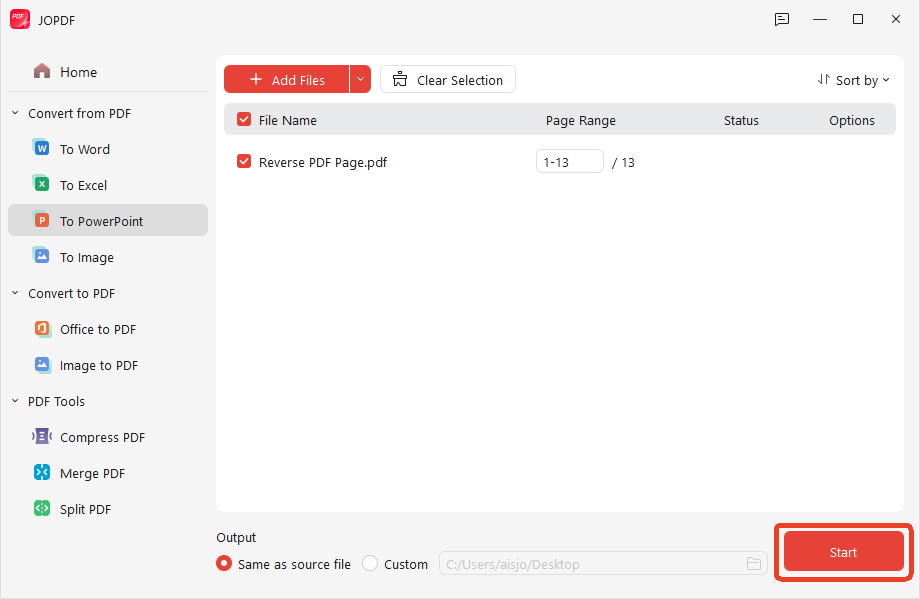Click the Clear Selection broom icon
Screen dimensions: 920x599
click(400, 79)
